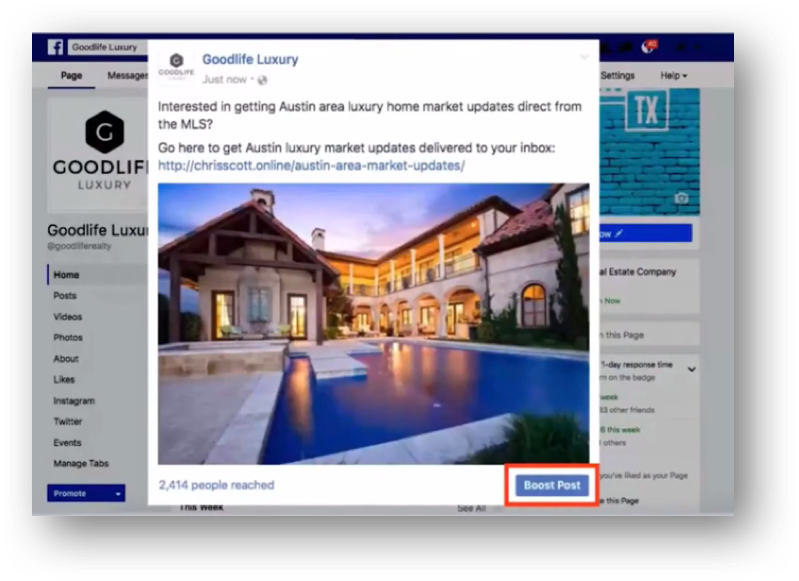Select Instagram in the sidebar
The height and width of the screenshot is (581, 799).
click(x=74, y=401)
